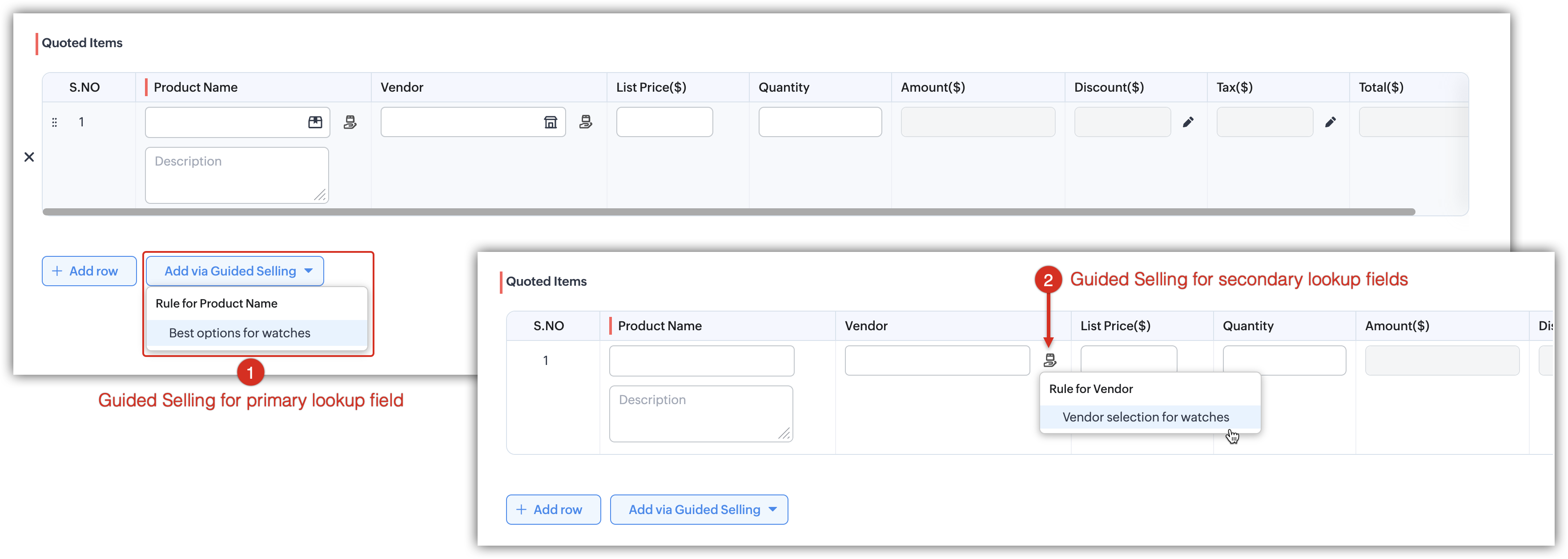Image resolution: width=1568 pixels, height=559 pixels.
Task: Click top List Price input field
Action: click(664, 122)
